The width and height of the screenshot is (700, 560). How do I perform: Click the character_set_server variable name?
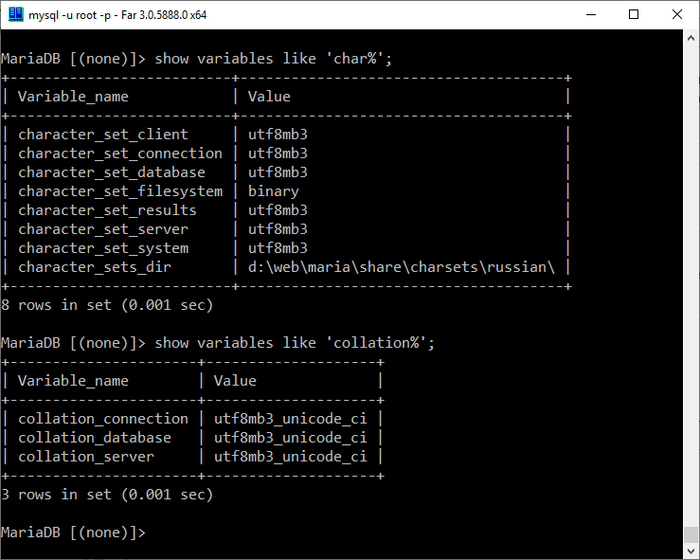(102, 229)
